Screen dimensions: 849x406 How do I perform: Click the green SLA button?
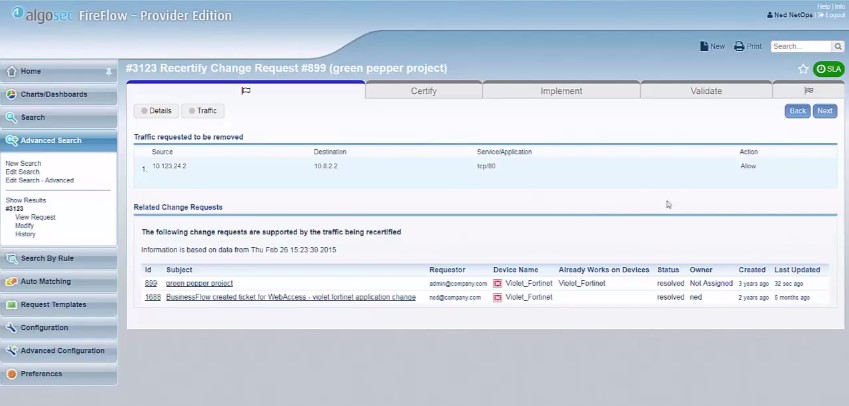click(828, 69)
